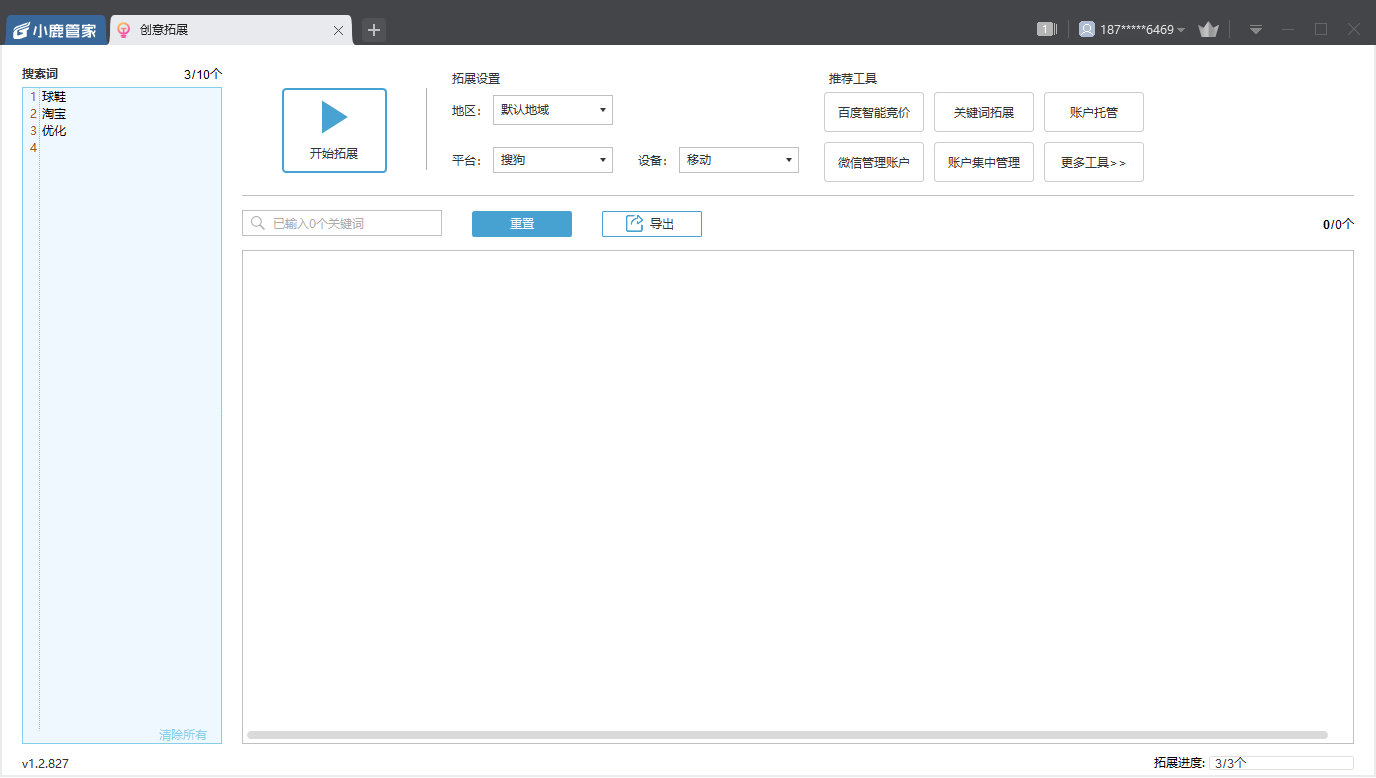Close the 创意拓展 tab
The width and height of the screenshot is (1376, 778).
pos(339,31)
